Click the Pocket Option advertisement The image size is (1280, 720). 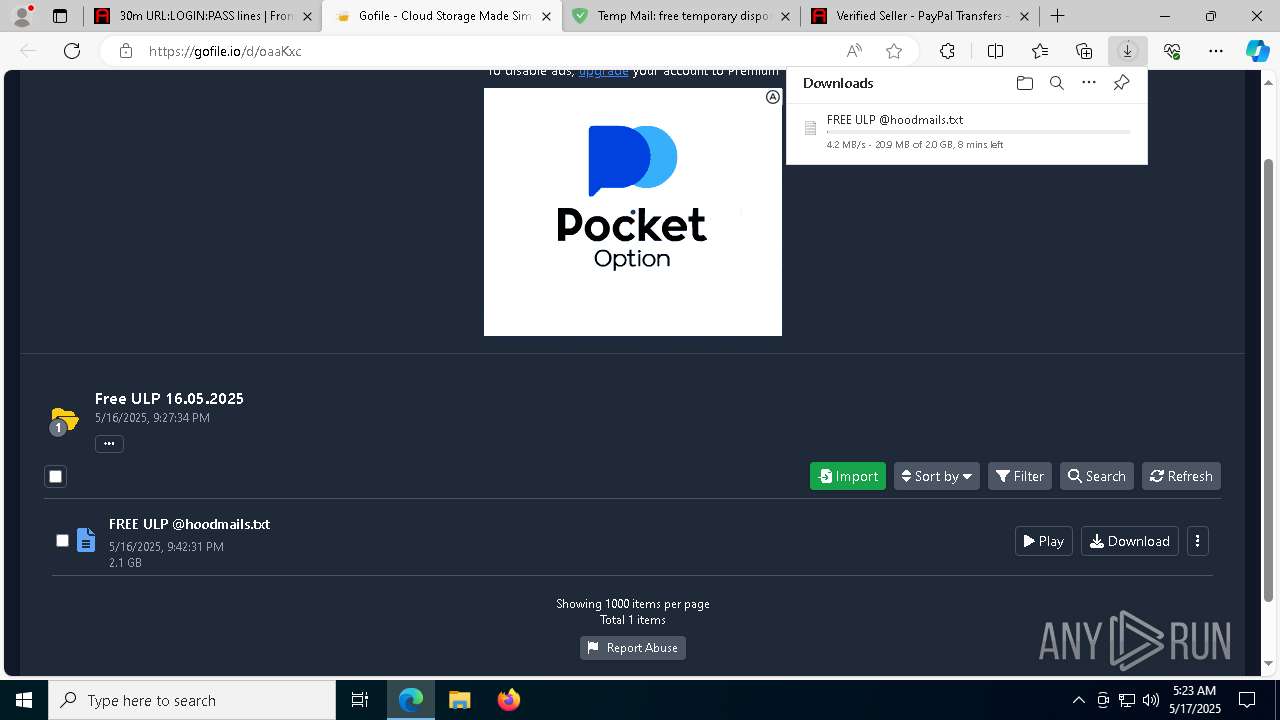(x=633, y=212)
